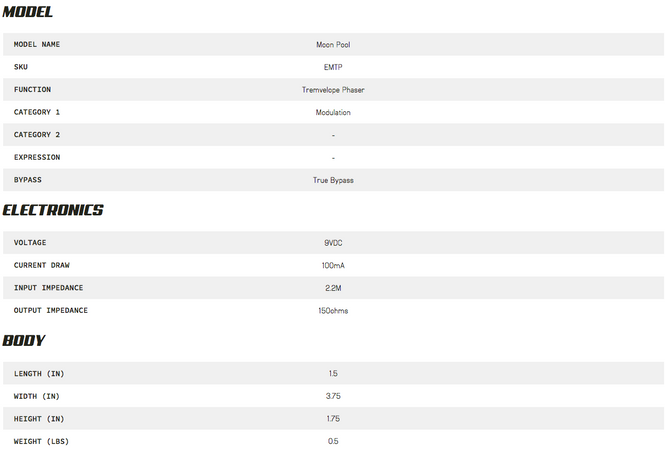Click the EMTP SKU value
The width and height of the screenshot is (665, 450).
coord(333,67)
